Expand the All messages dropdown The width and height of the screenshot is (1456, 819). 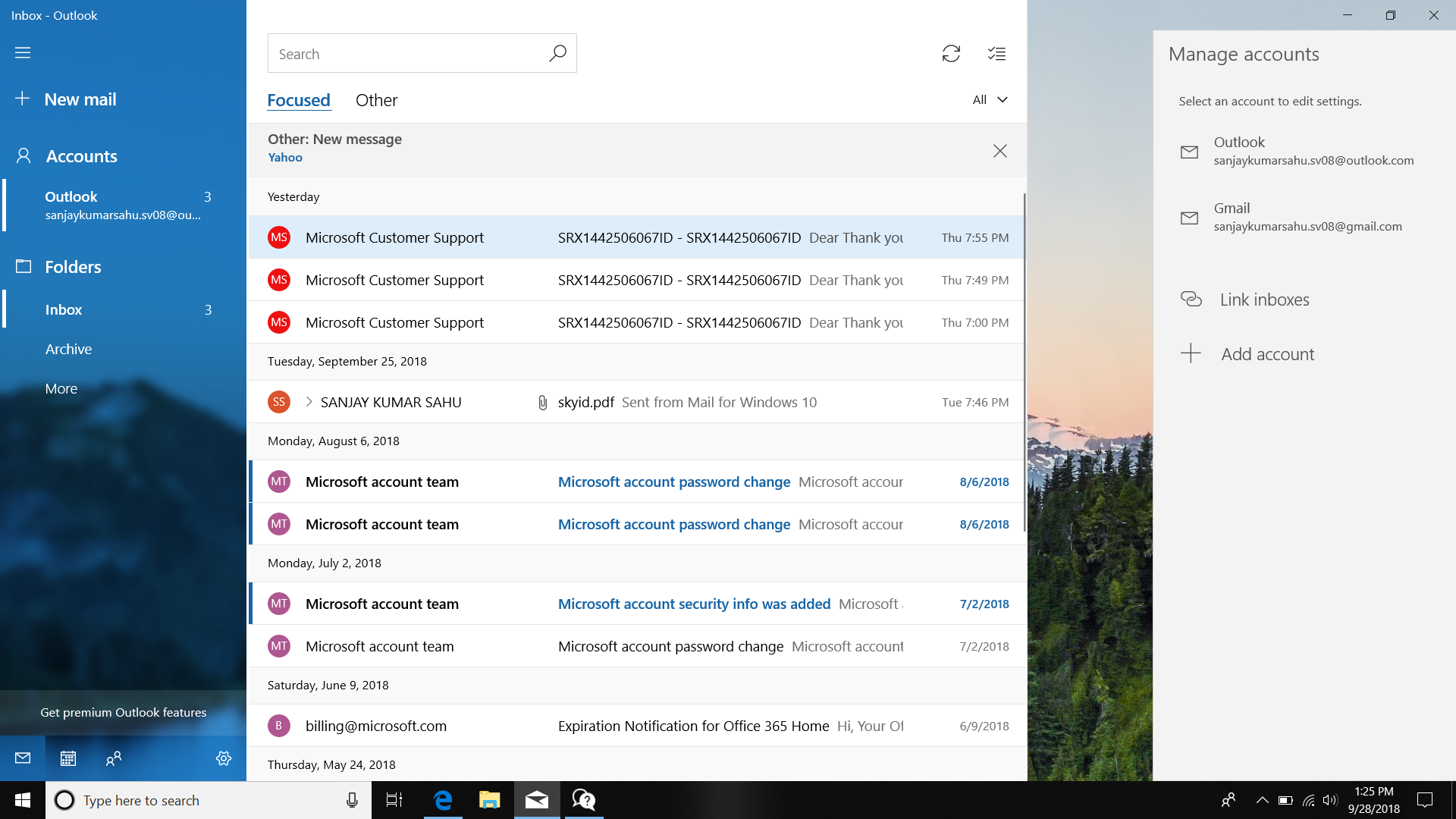(x=988, y=99)
